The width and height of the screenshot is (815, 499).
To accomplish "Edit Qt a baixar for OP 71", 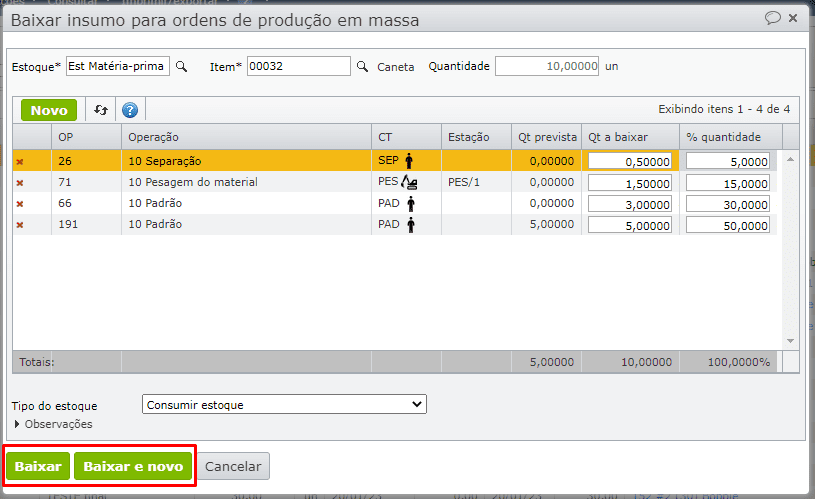I will pyautogui.click(x=629, y=183).
